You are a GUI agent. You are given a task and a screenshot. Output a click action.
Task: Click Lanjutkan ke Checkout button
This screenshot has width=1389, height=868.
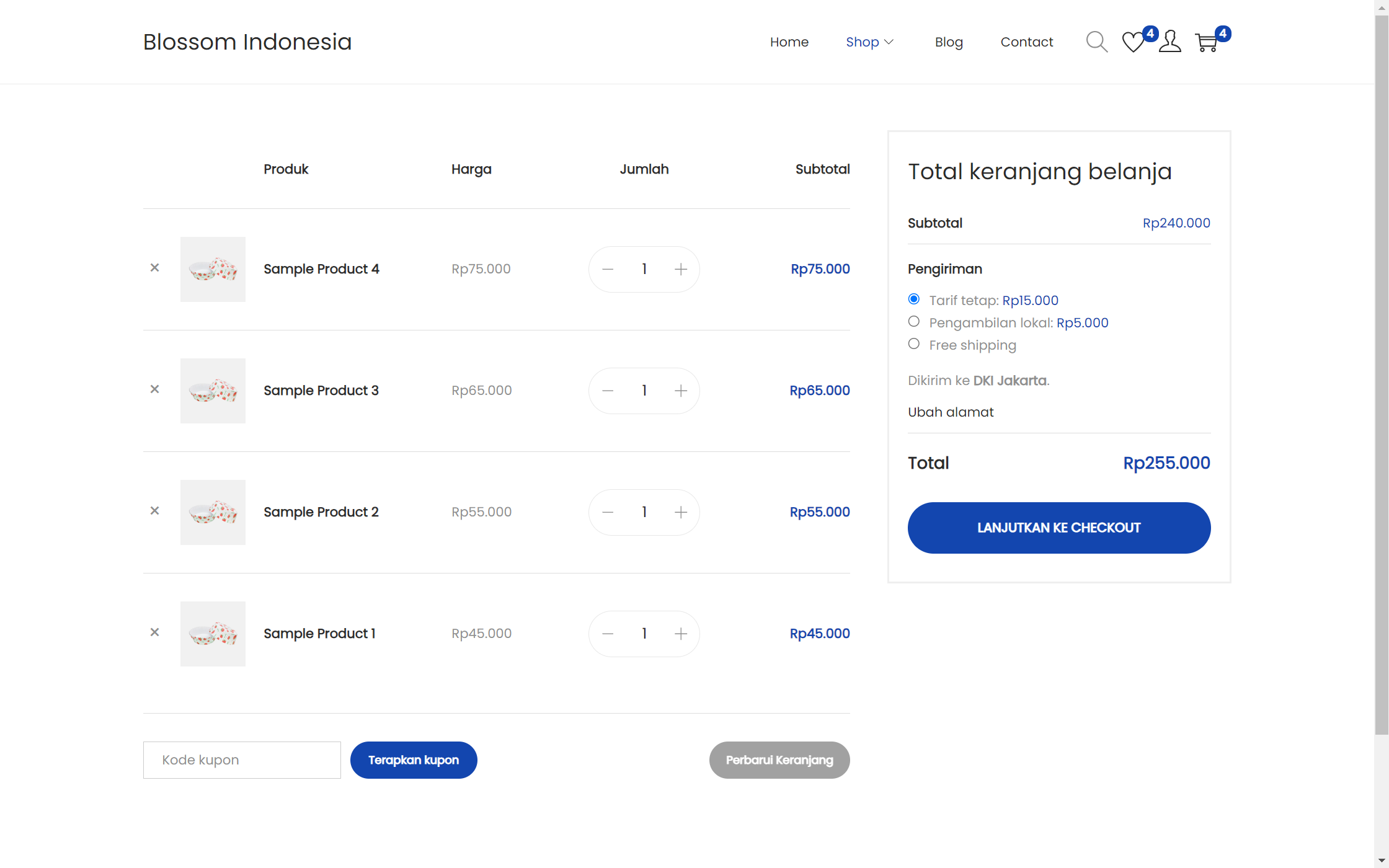pos(1059,528)
